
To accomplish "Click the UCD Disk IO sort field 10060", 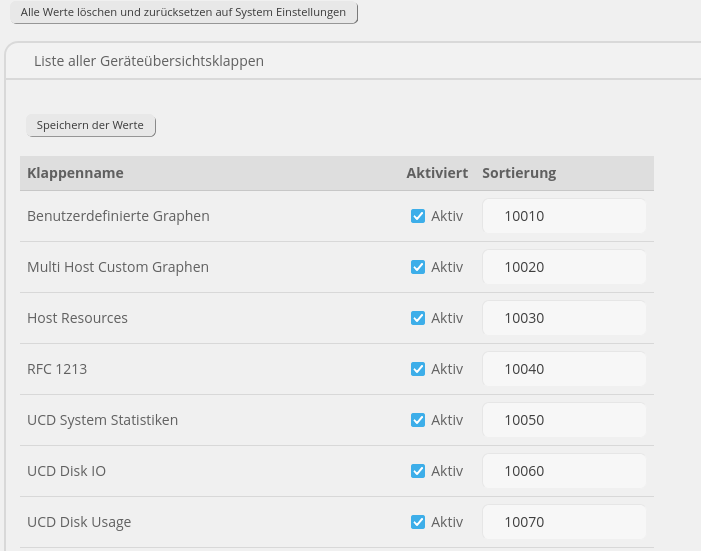I will pyautogui.click(x=564, y=471).
